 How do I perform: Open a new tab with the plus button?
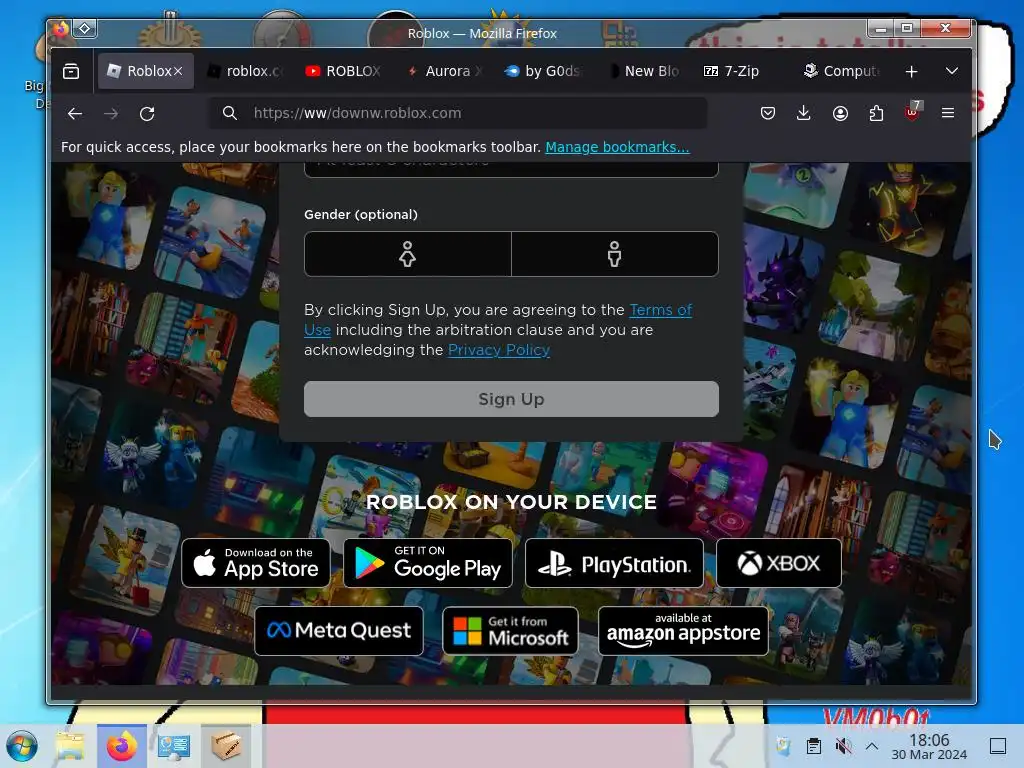[912, 71]
